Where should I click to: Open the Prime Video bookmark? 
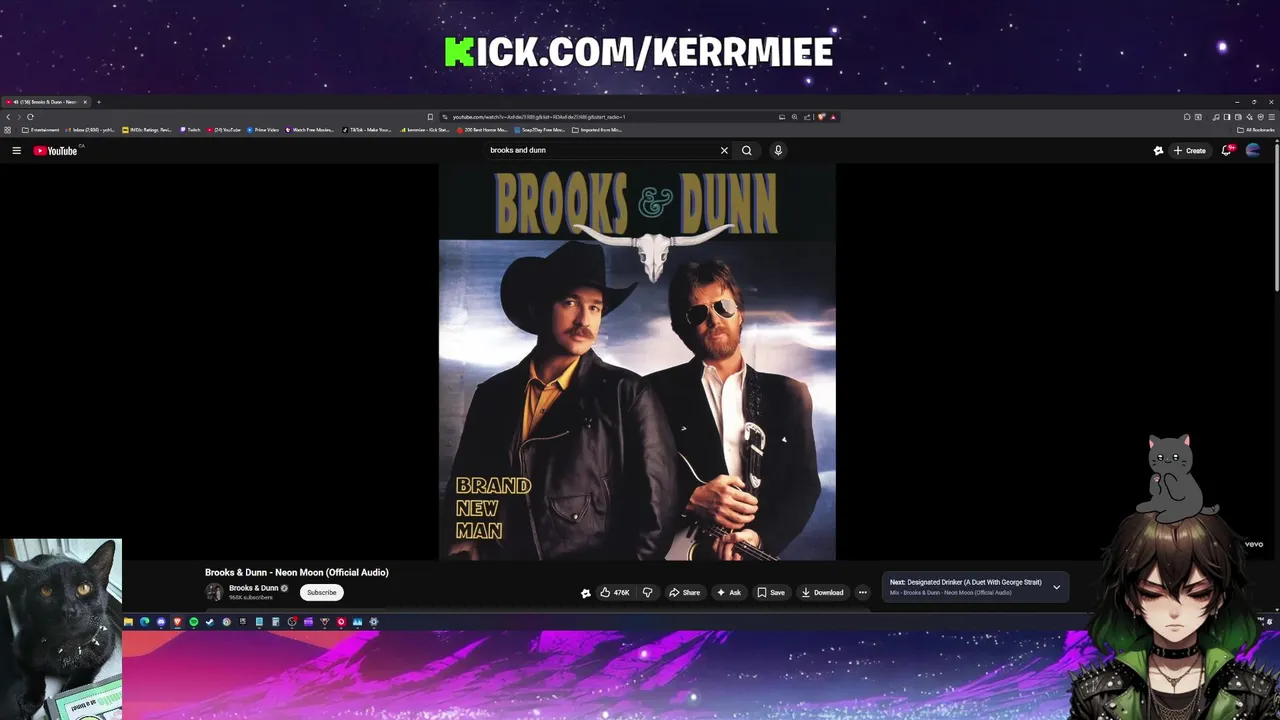(262, 130)
